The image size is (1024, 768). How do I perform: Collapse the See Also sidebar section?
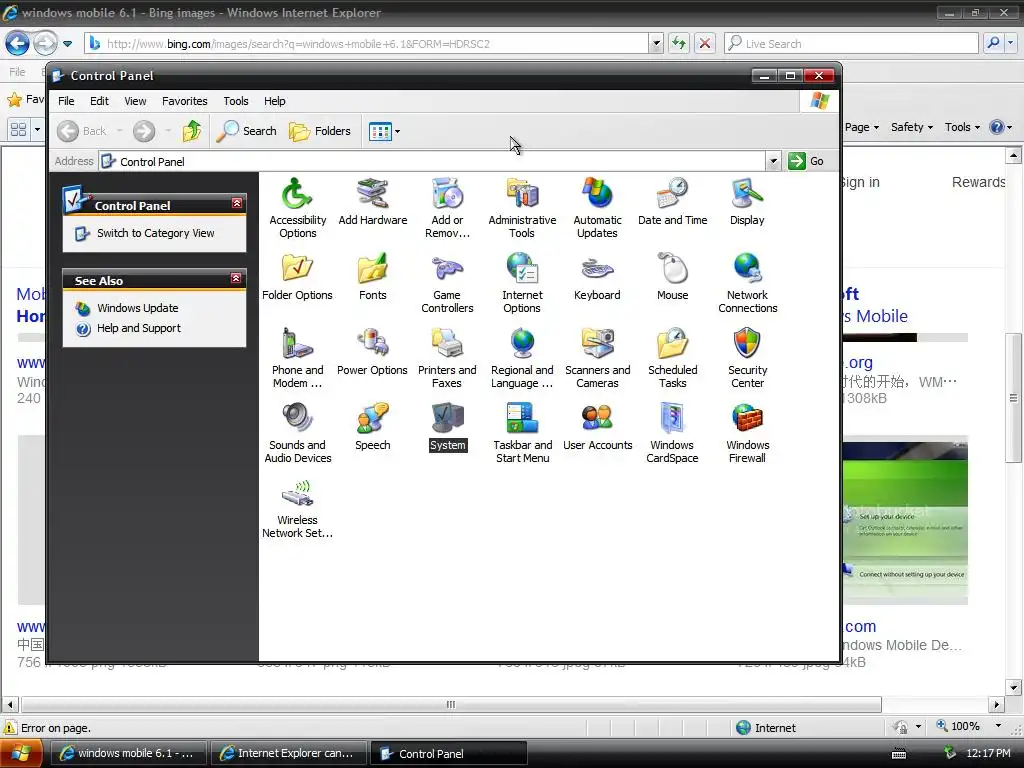tap(236, 279)
